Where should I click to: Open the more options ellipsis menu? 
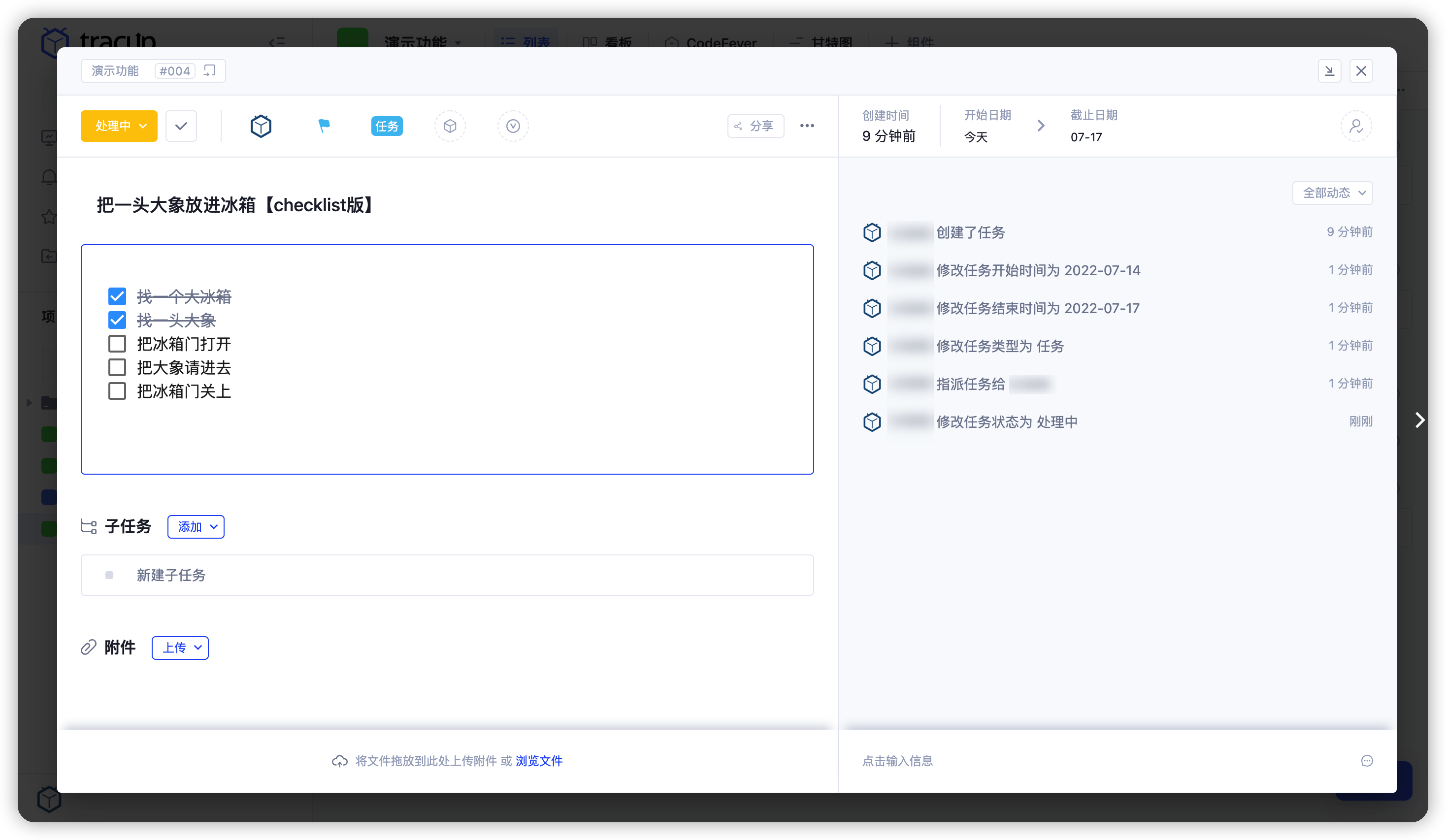(807, 126)
